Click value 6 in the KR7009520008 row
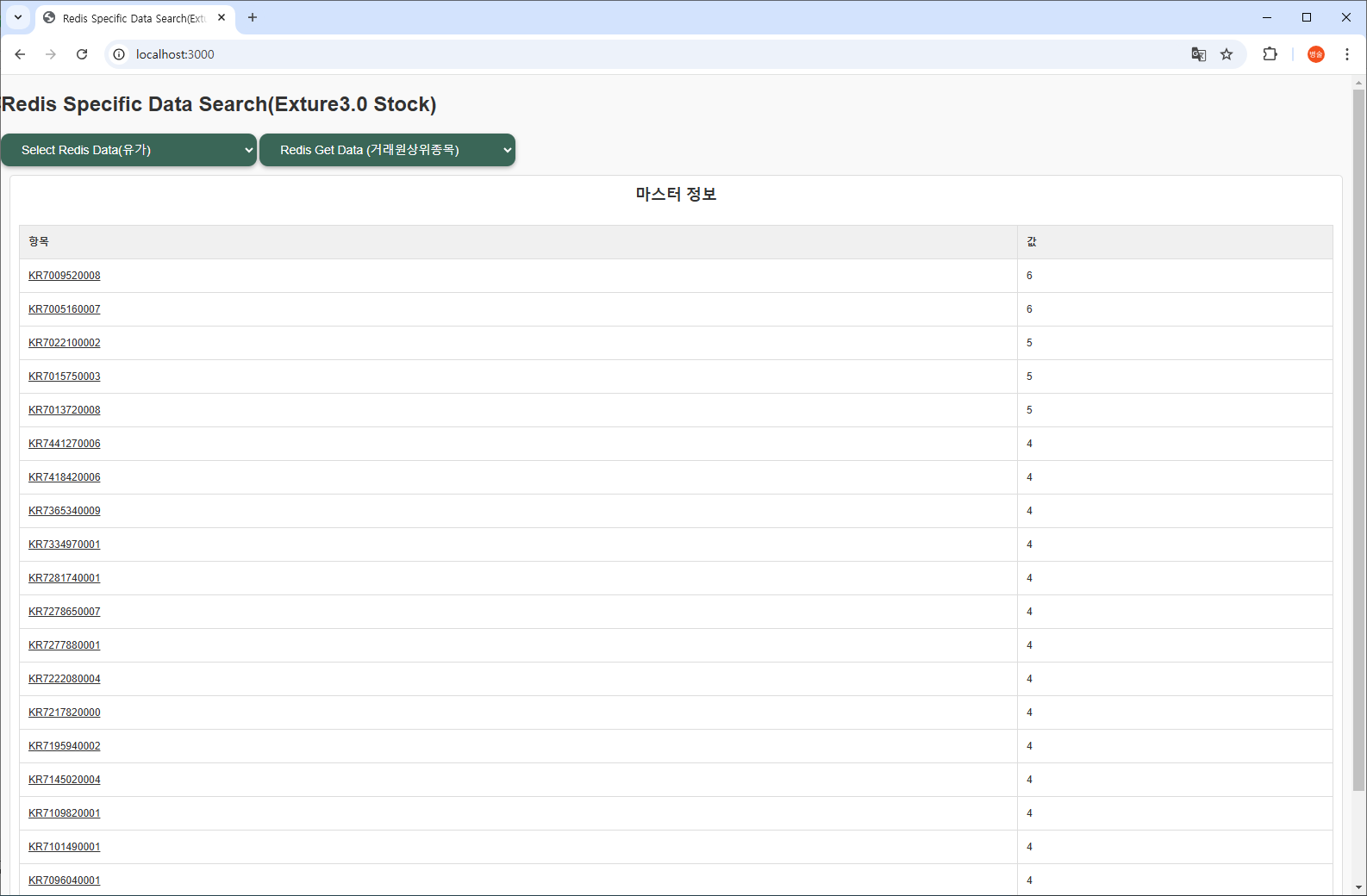Image resolution: width=1367 pixels, height=896 pixels. coord(1029,276)
